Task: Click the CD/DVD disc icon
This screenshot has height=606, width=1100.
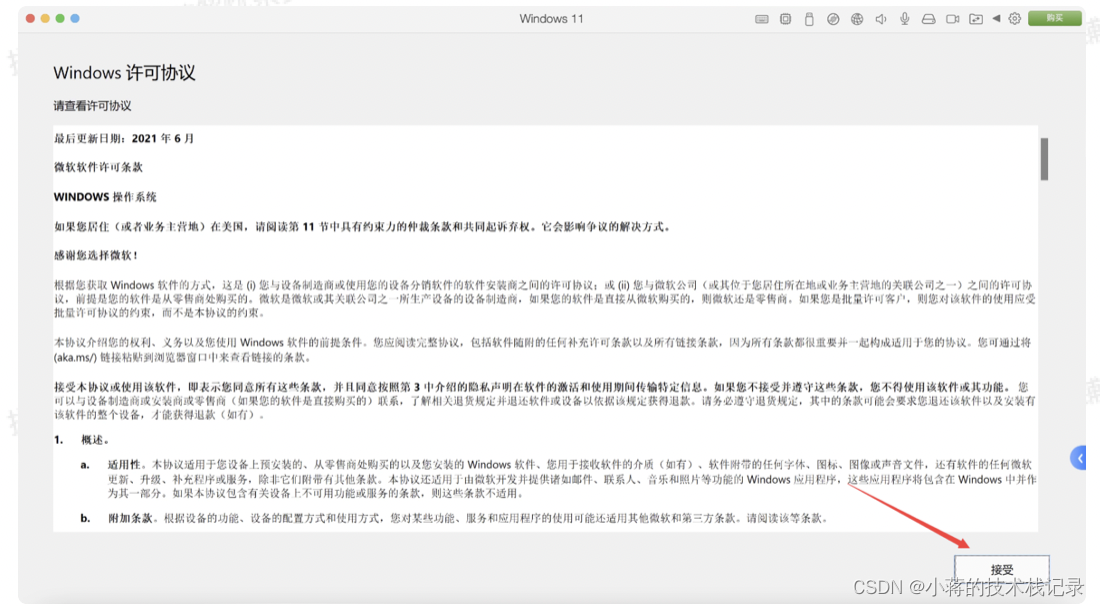Action: (x=833, y=19)
